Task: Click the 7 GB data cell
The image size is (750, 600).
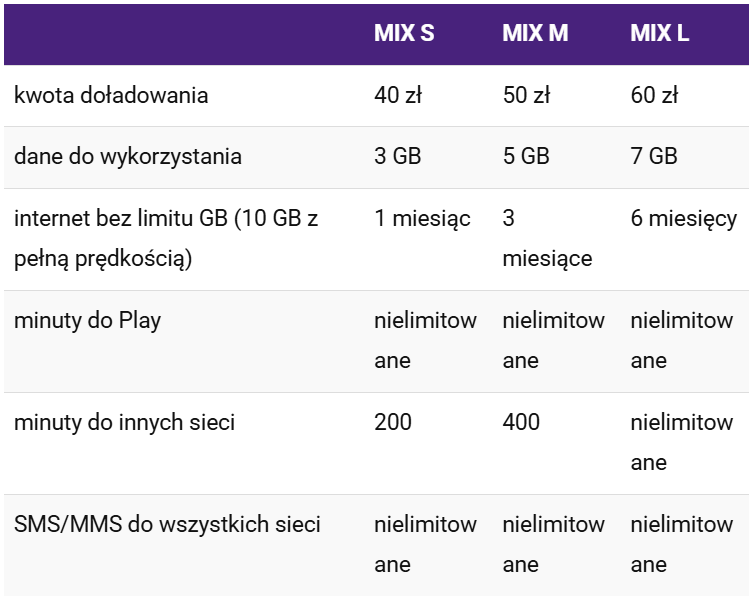Action: (x=654, y=157)
